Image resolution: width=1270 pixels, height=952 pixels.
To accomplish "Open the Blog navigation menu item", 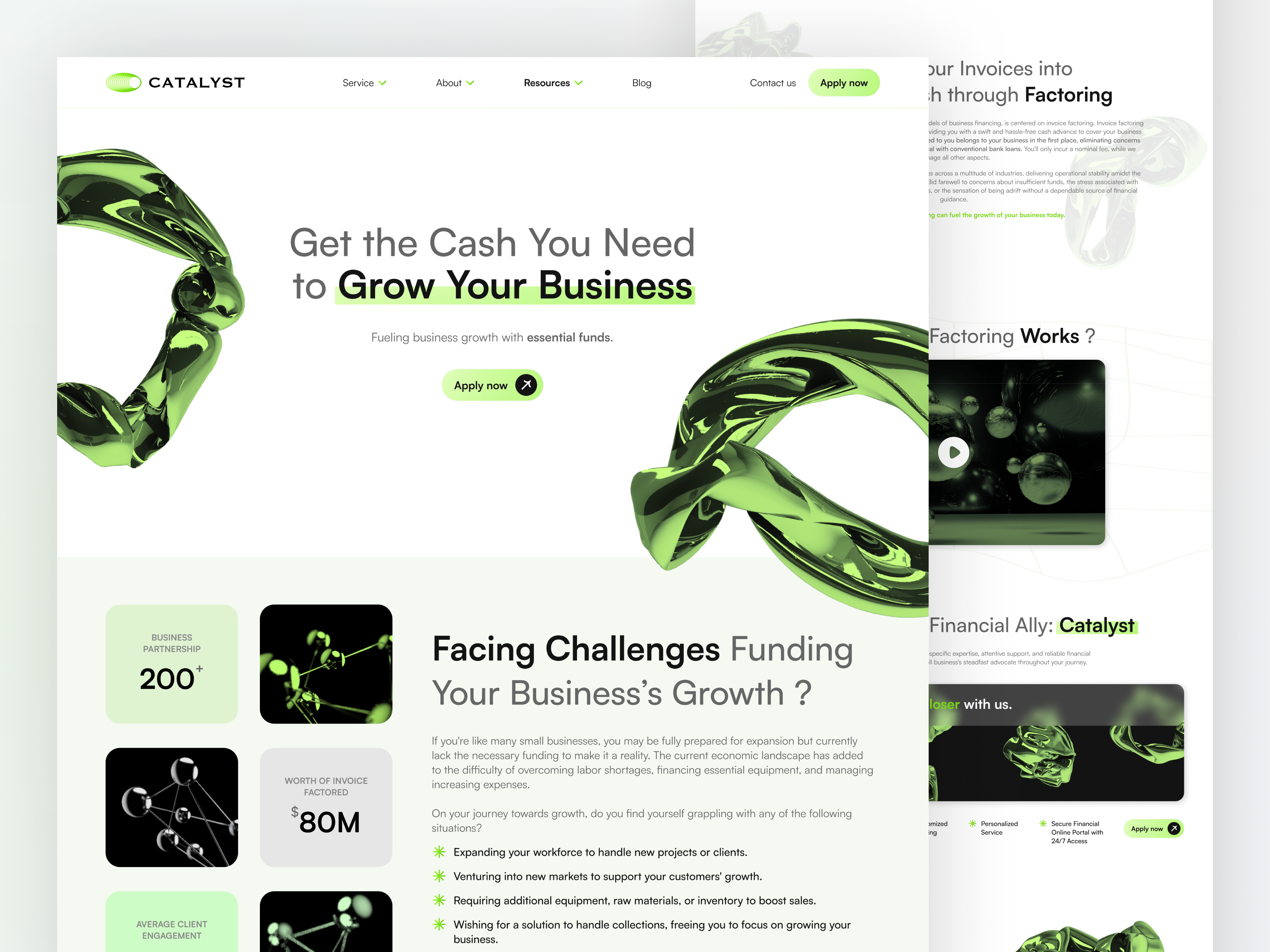I will (641, 83).
